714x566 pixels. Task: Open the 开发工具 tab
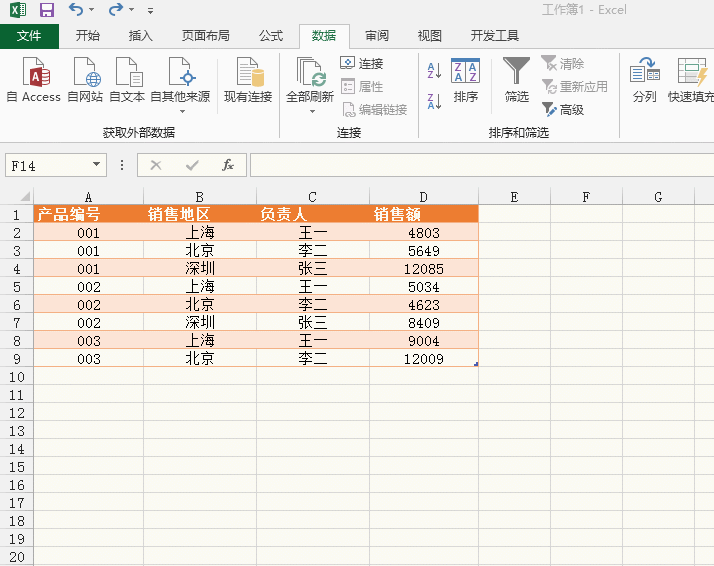pyautogui.click(x=495, y=36)
